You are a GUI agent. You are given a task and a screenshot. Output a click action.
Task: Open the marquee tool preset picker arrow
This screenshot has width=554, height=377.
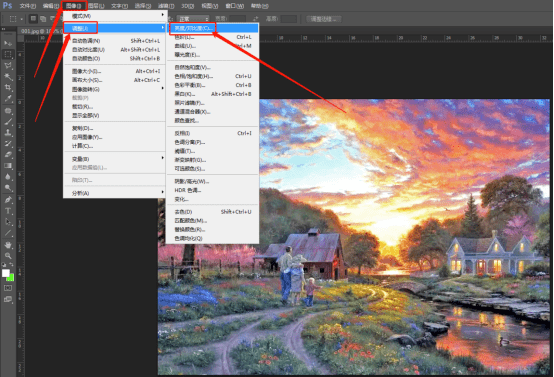[22, 19]
